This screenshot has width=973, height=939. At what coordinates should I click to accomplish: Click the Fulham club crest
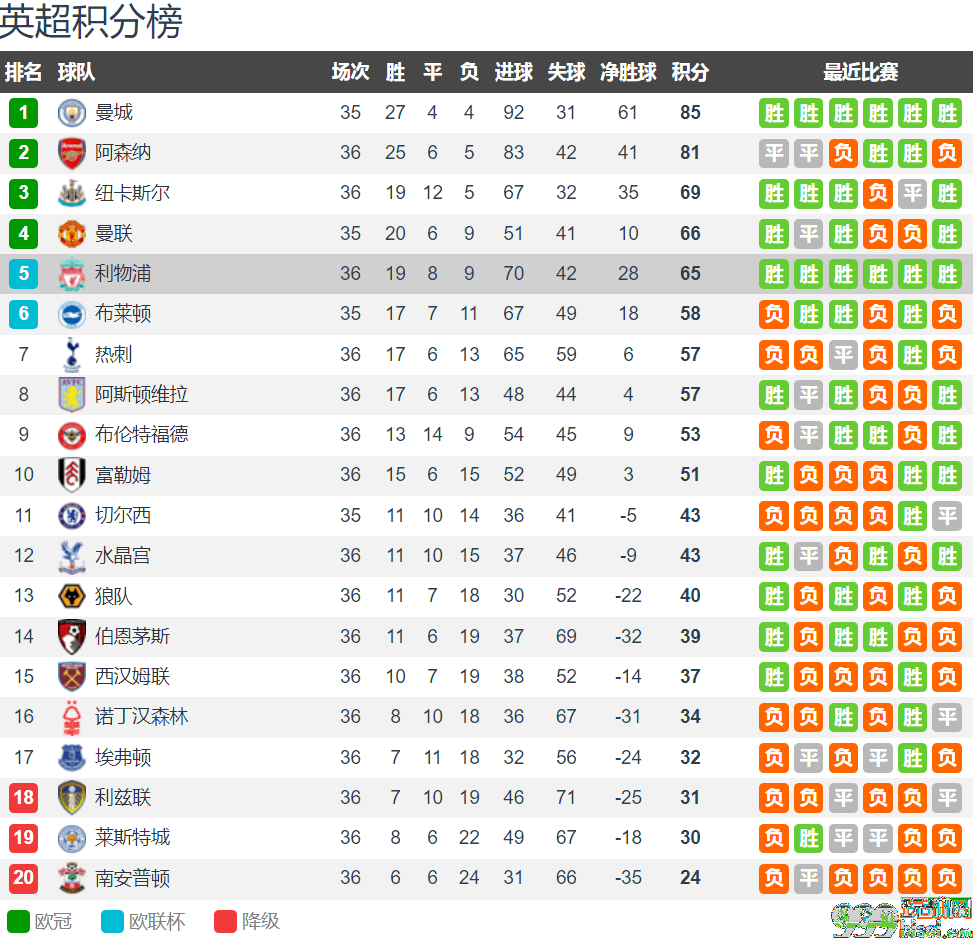71,475
